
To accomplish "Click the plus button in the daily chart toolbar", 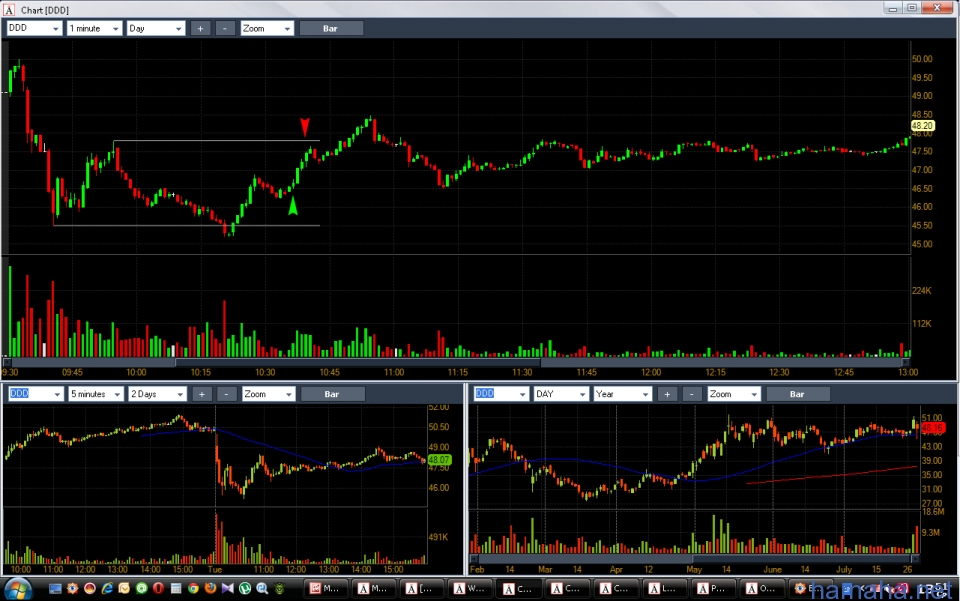I will click(x=667, y=394).
